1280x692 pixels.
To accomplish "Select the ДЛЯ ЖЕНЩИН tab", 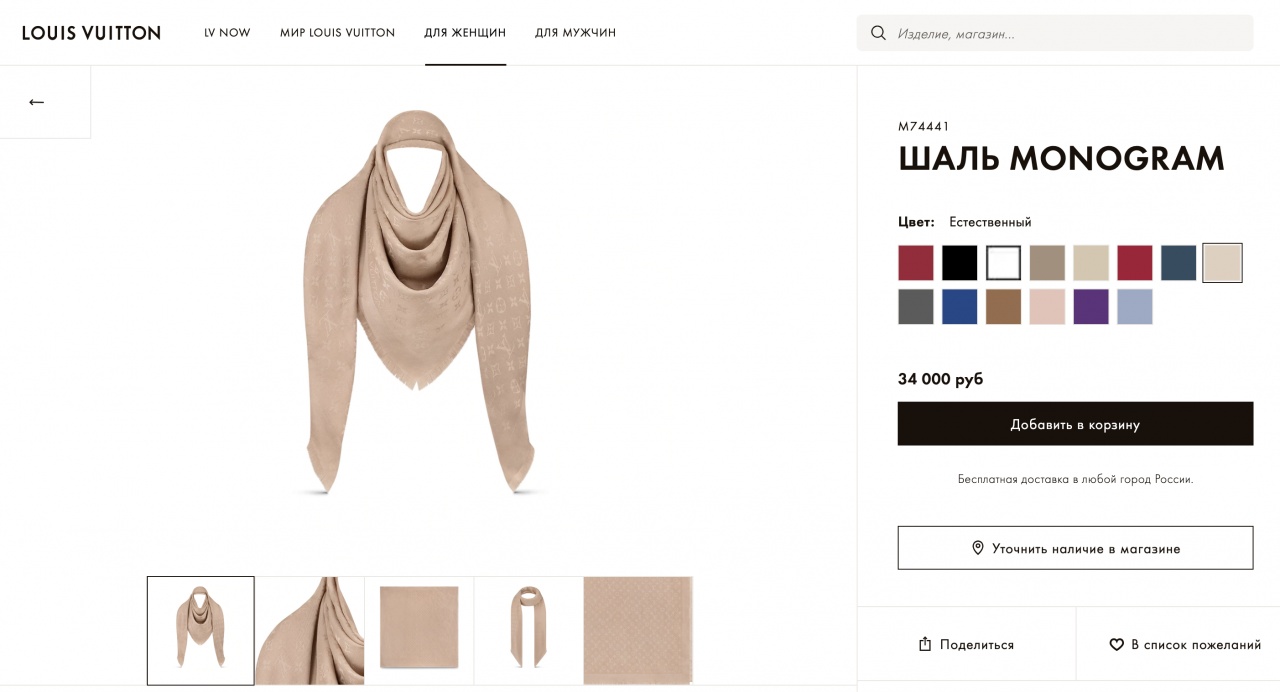I will 465,33.
